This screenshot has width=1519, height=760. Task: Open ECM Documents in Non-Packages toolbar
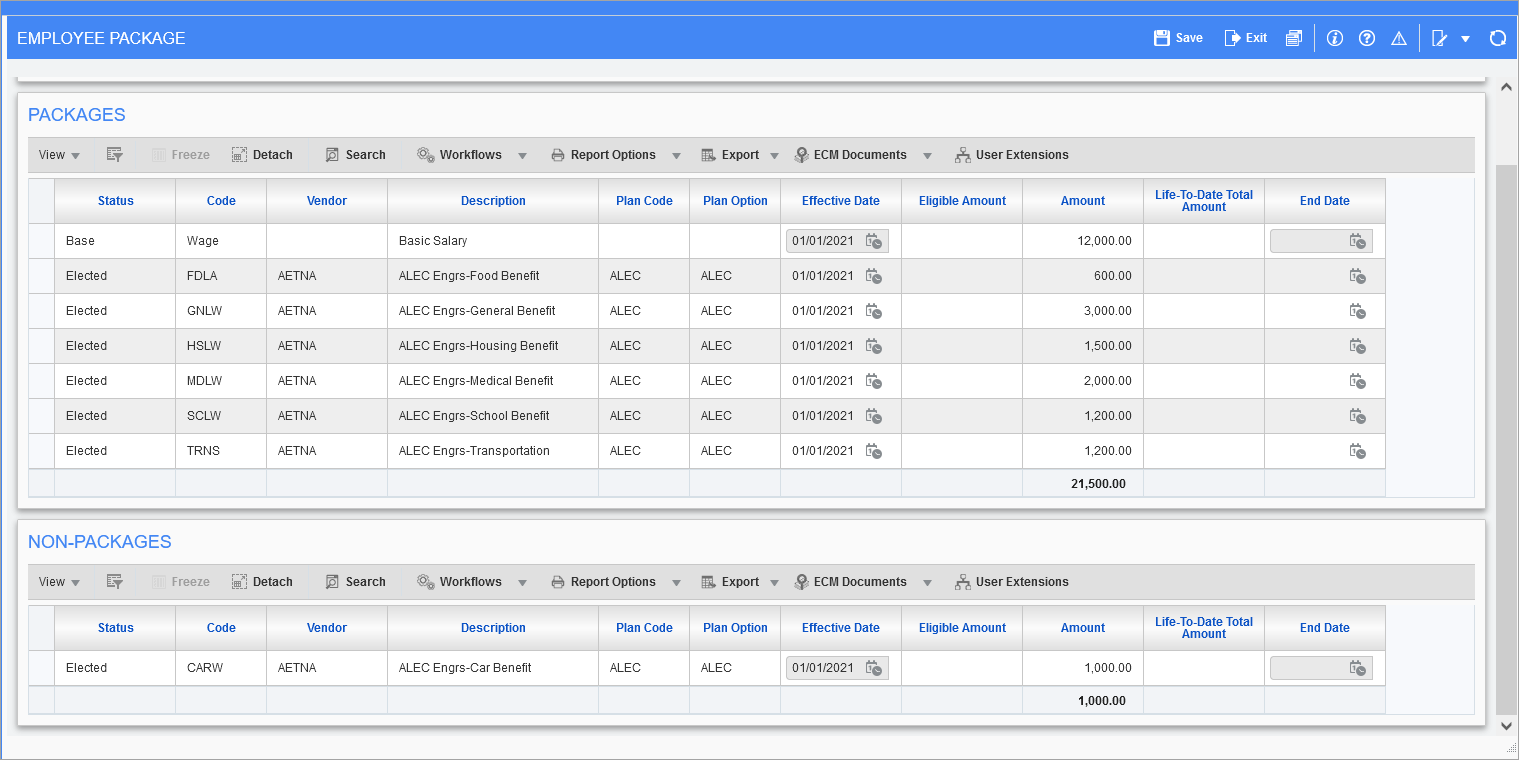850,582
